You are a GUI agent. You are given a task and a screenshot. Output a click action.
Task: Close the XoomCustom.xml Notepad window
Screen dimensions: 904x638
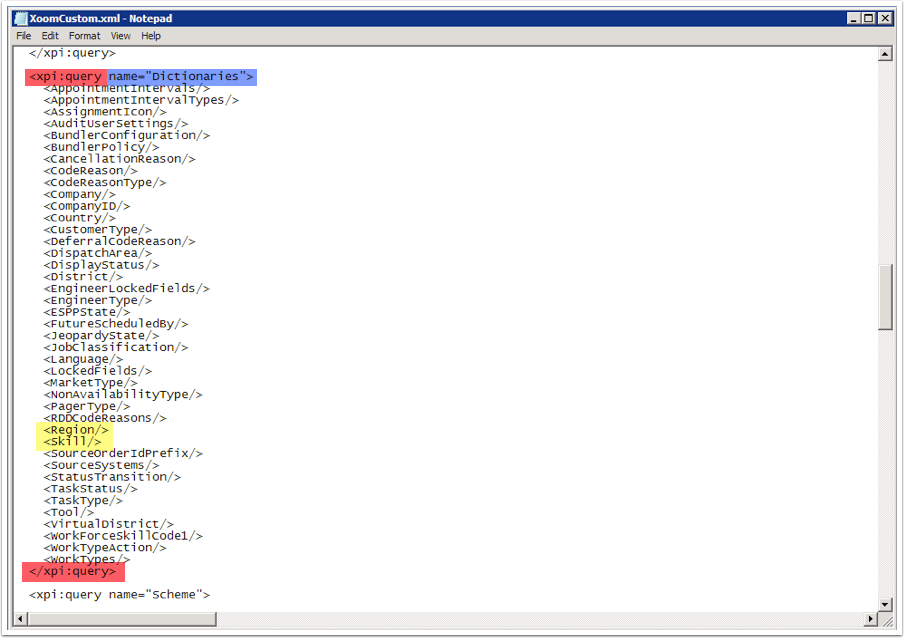tap(884, 18)
